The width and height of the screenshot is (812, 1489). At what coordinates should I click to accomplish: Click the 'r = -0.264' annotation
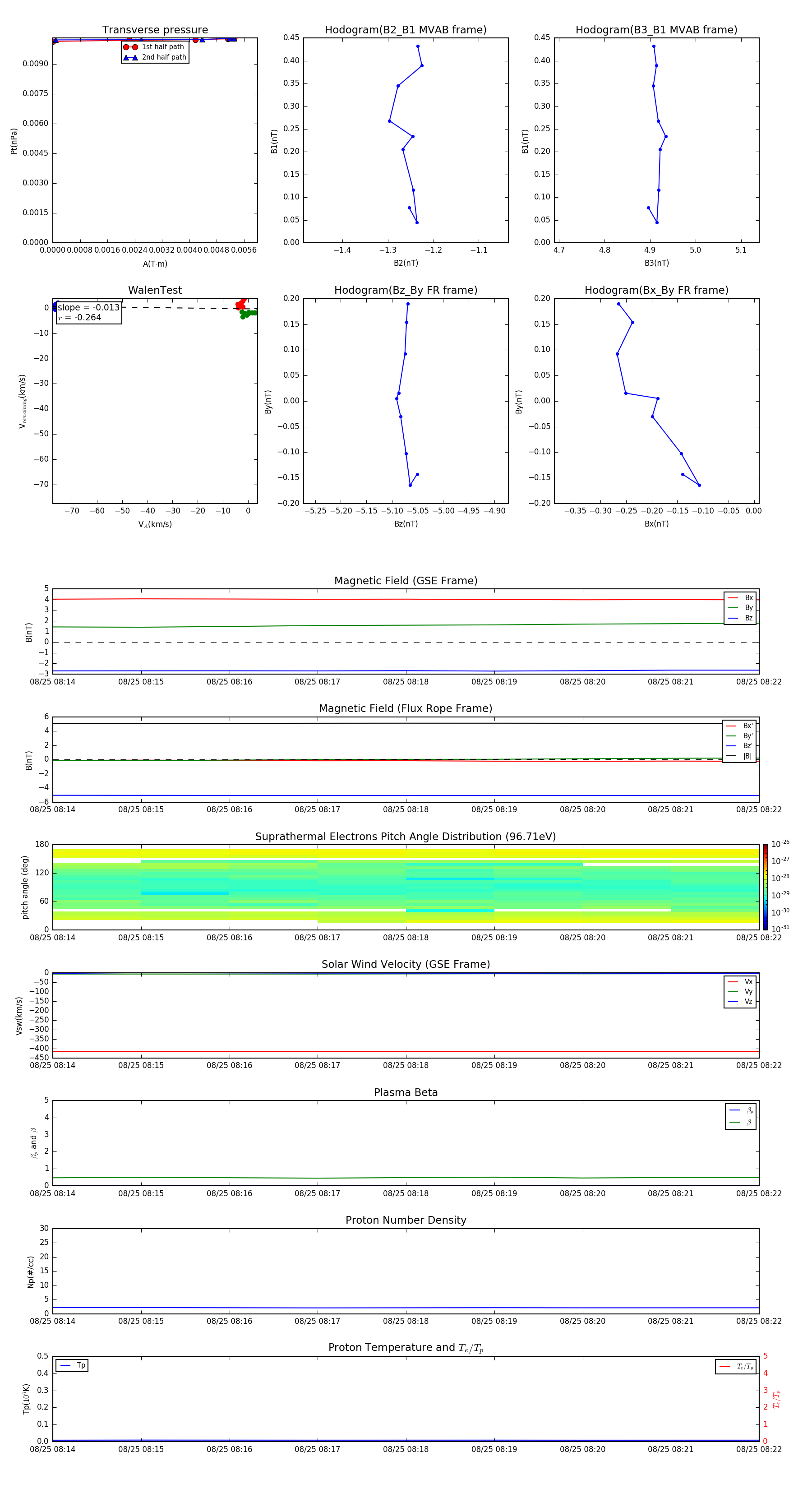(80, 317)
